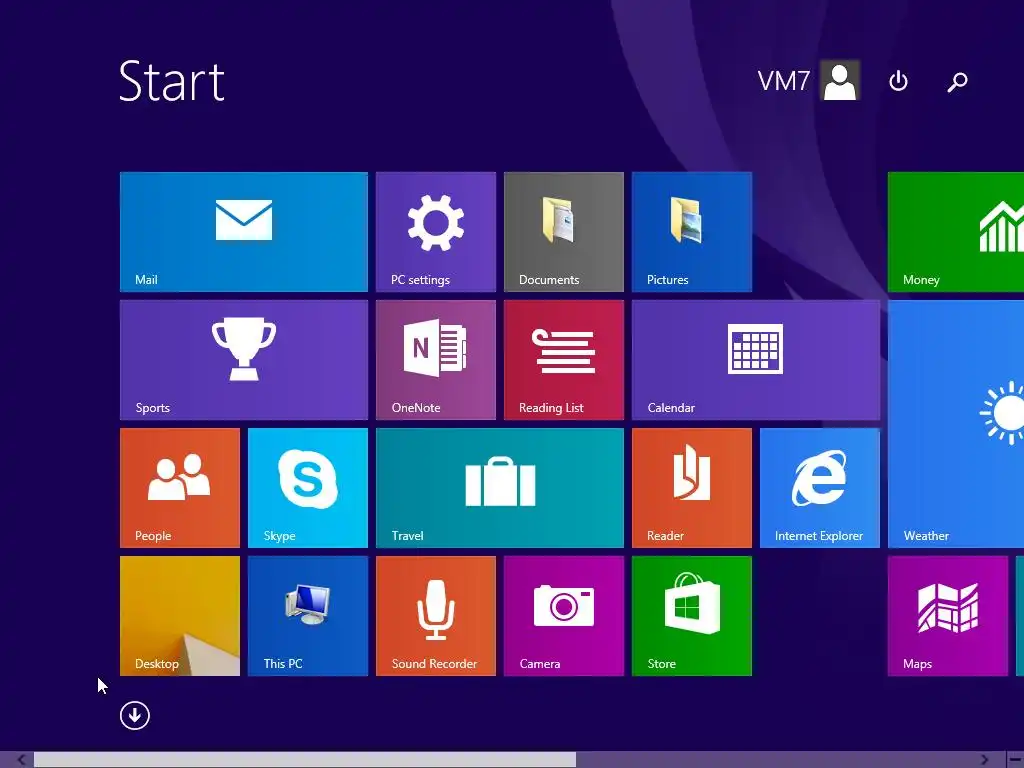Launch the Money app tile

click(956, 232)
